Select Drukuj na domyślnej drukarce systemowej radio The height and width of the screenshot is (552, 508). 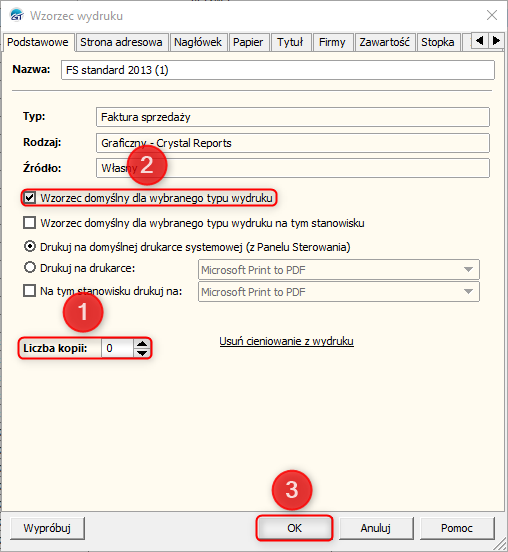pyautogui.click(x=30, y=246)
